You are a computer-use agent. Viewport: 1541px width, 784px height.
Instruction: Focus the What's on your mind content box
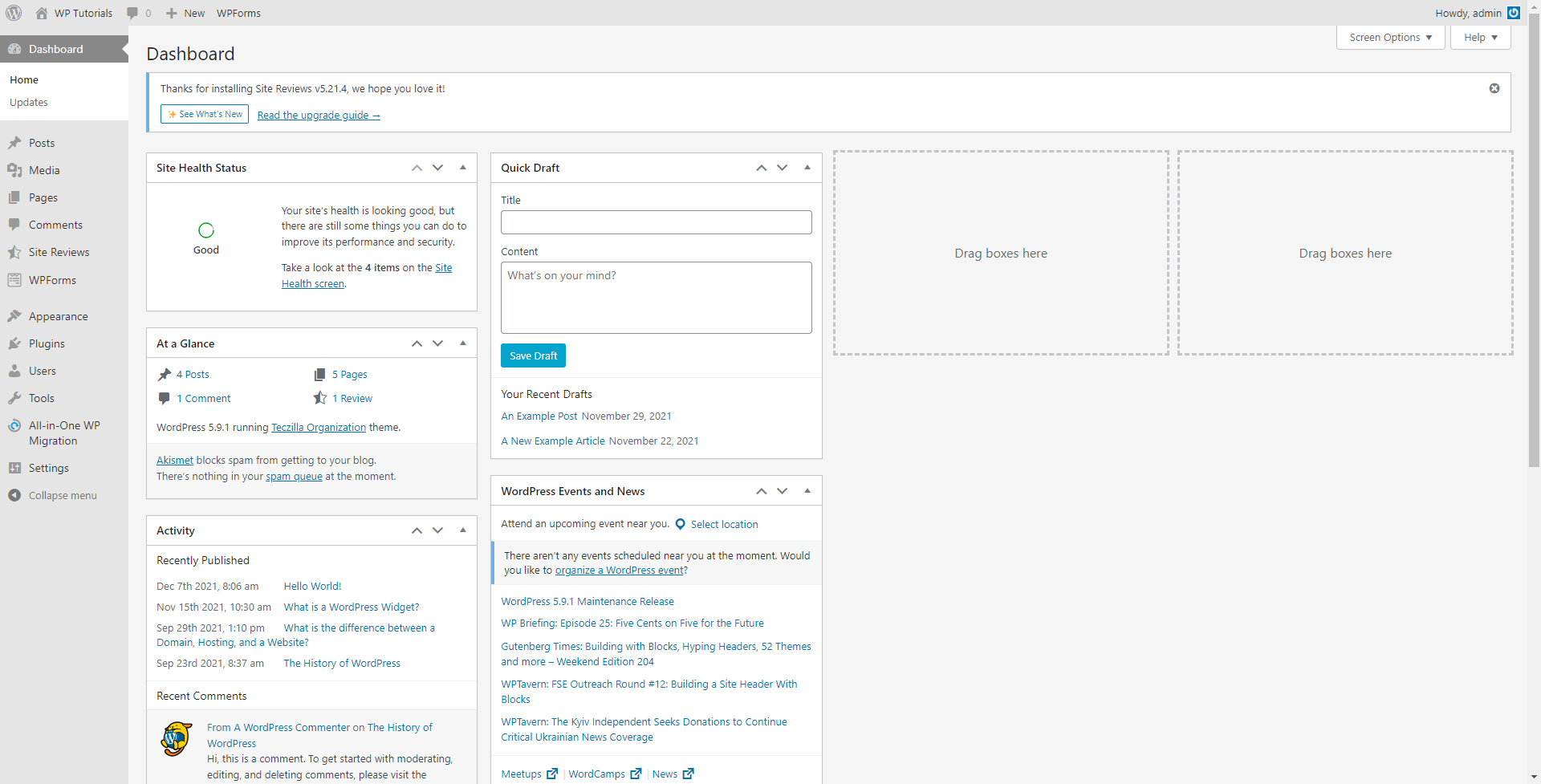tap(657, 298)
